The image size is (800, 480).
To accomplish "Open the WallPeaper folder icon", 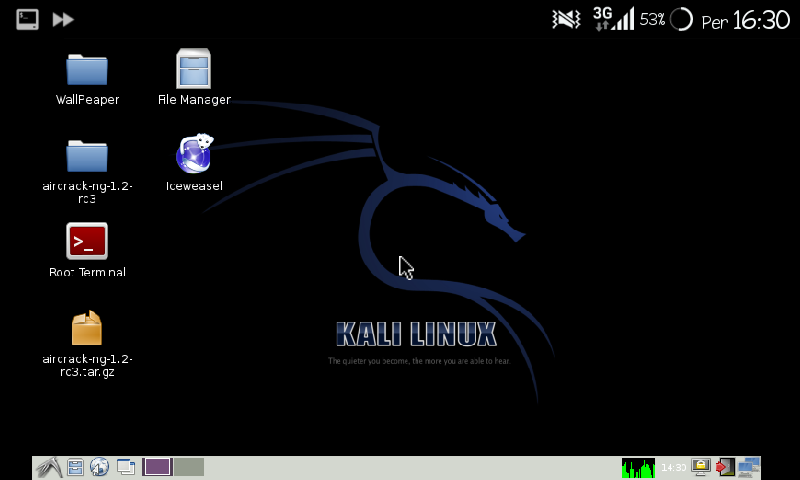I will tap(87, 70).
